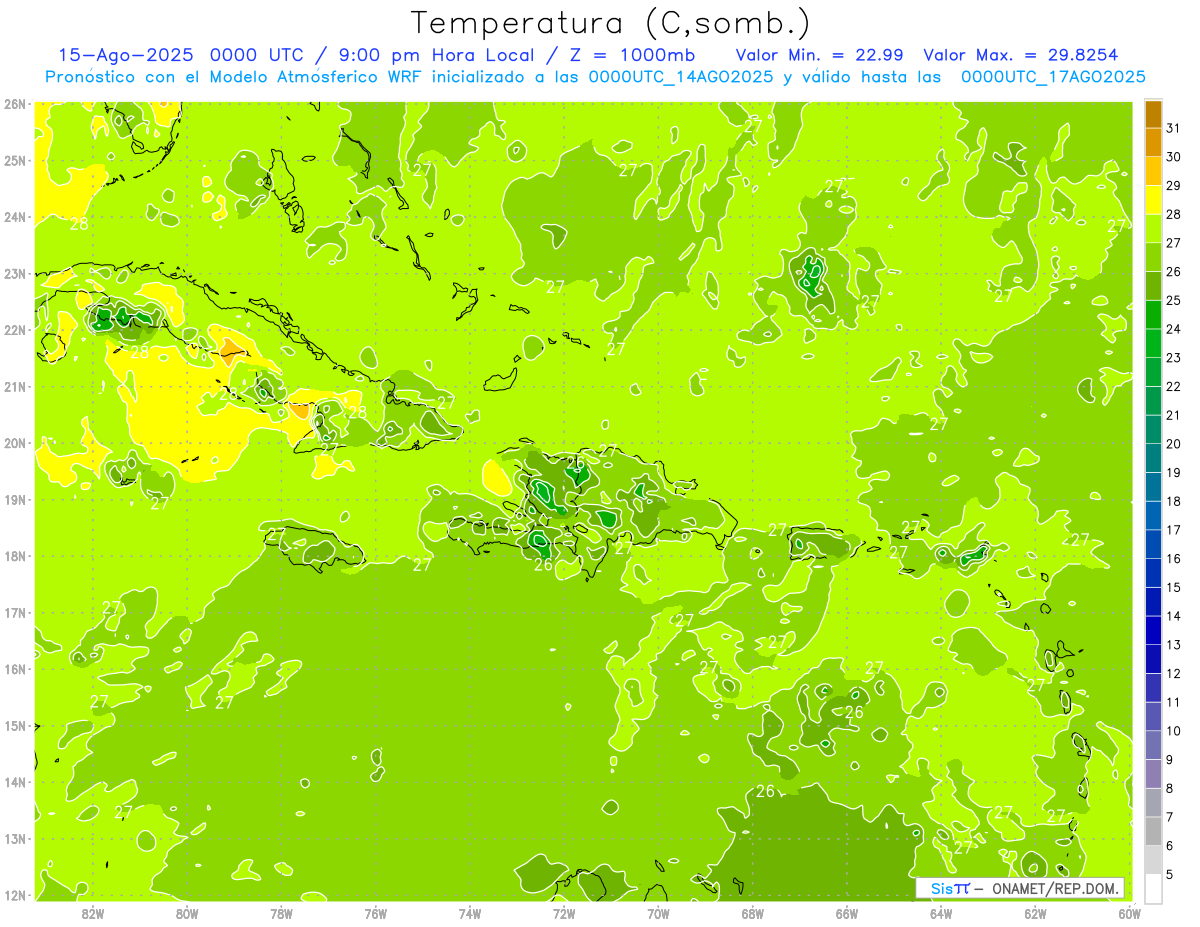Click the 12N latitude axis label
Viewport: 1200px width, 927px height.
pyautogui.click(x=16, y=895)
